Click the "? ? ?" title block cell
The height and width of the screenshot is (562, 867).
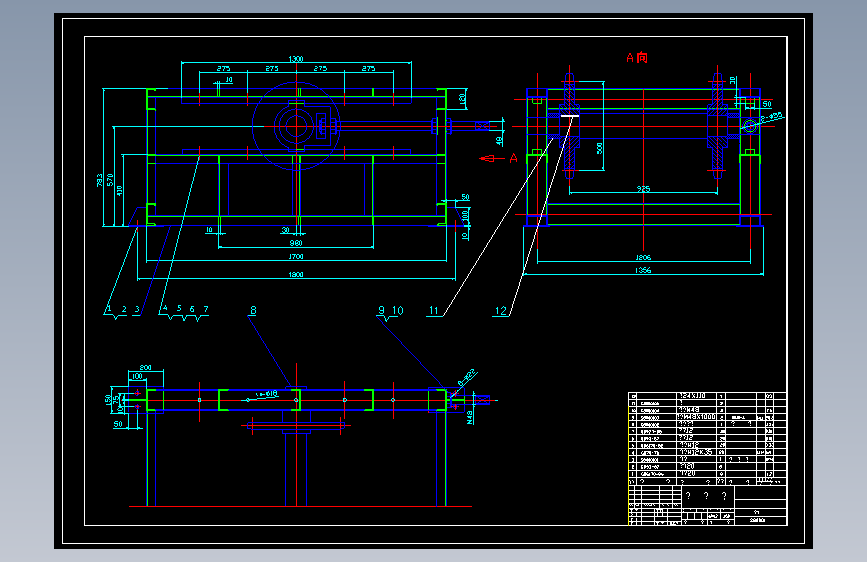pyautogui.click(x=706, y=496)
